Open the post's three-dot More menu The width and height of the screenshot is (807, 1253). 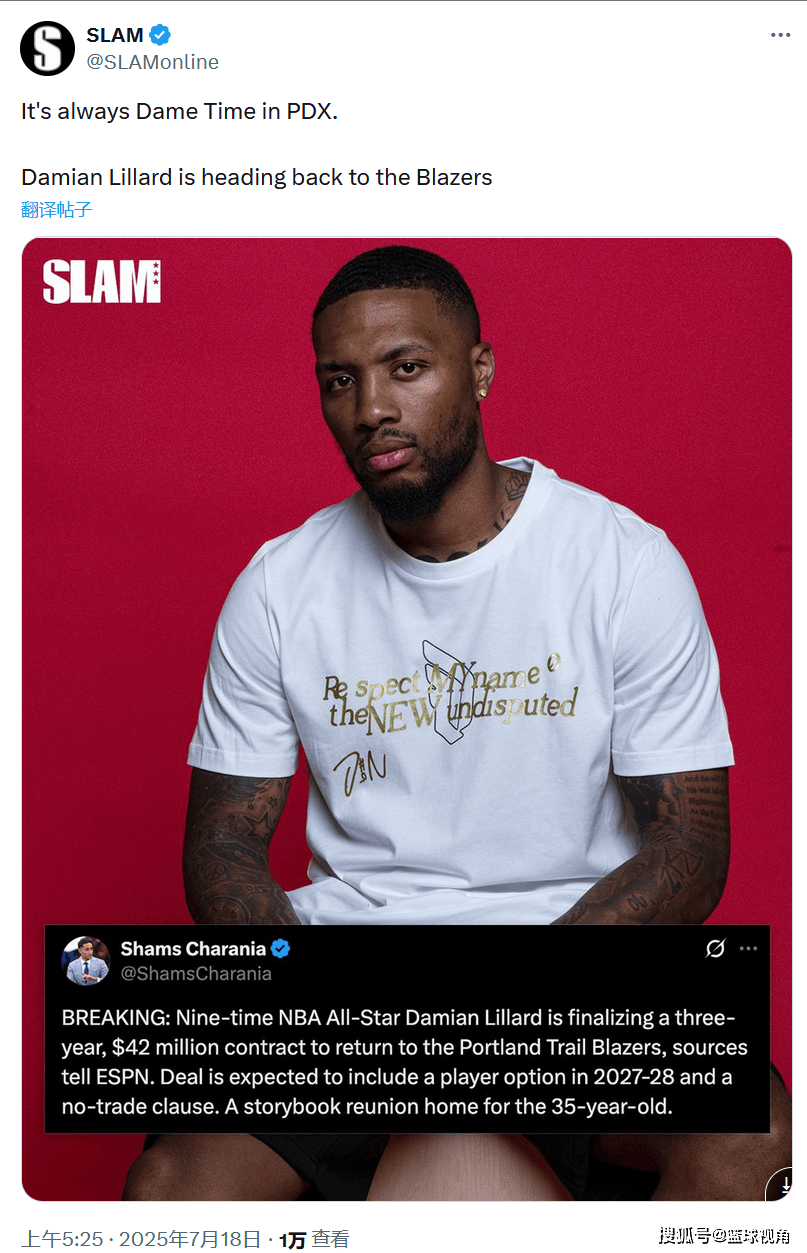click(x=780, y=35)
